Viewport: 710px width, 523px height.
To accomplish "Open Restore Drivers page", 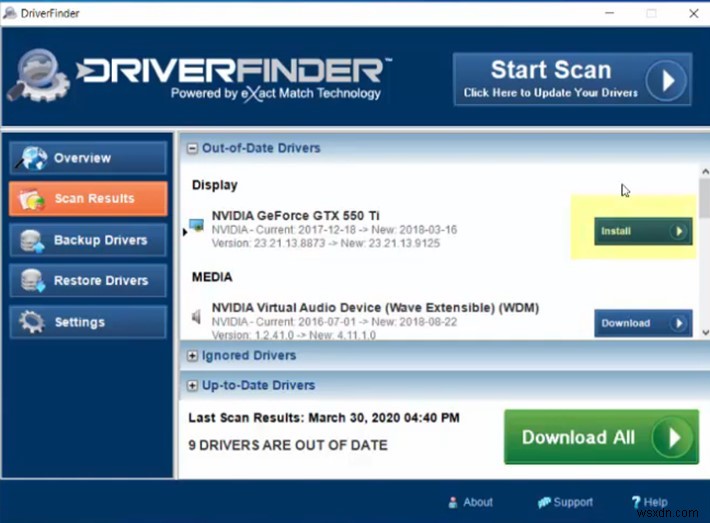I will click(88, 281).
